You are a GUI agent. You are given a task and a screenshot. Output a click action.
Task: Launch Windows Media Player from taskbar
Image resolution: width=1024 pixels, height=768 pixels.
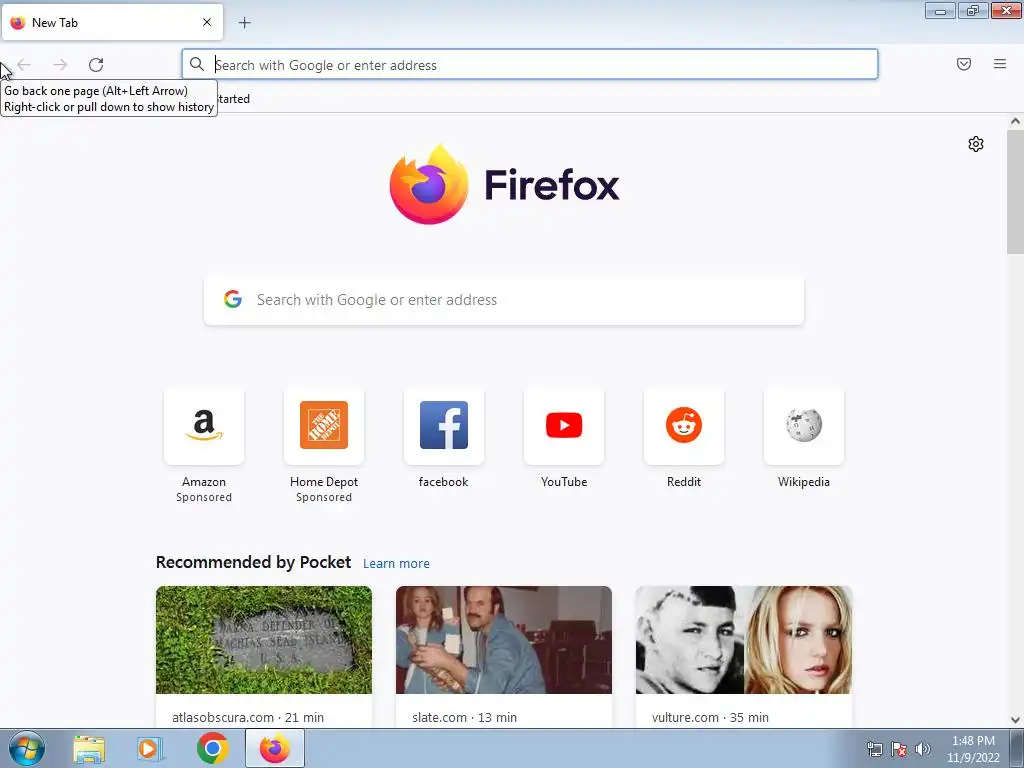(149, 748)
